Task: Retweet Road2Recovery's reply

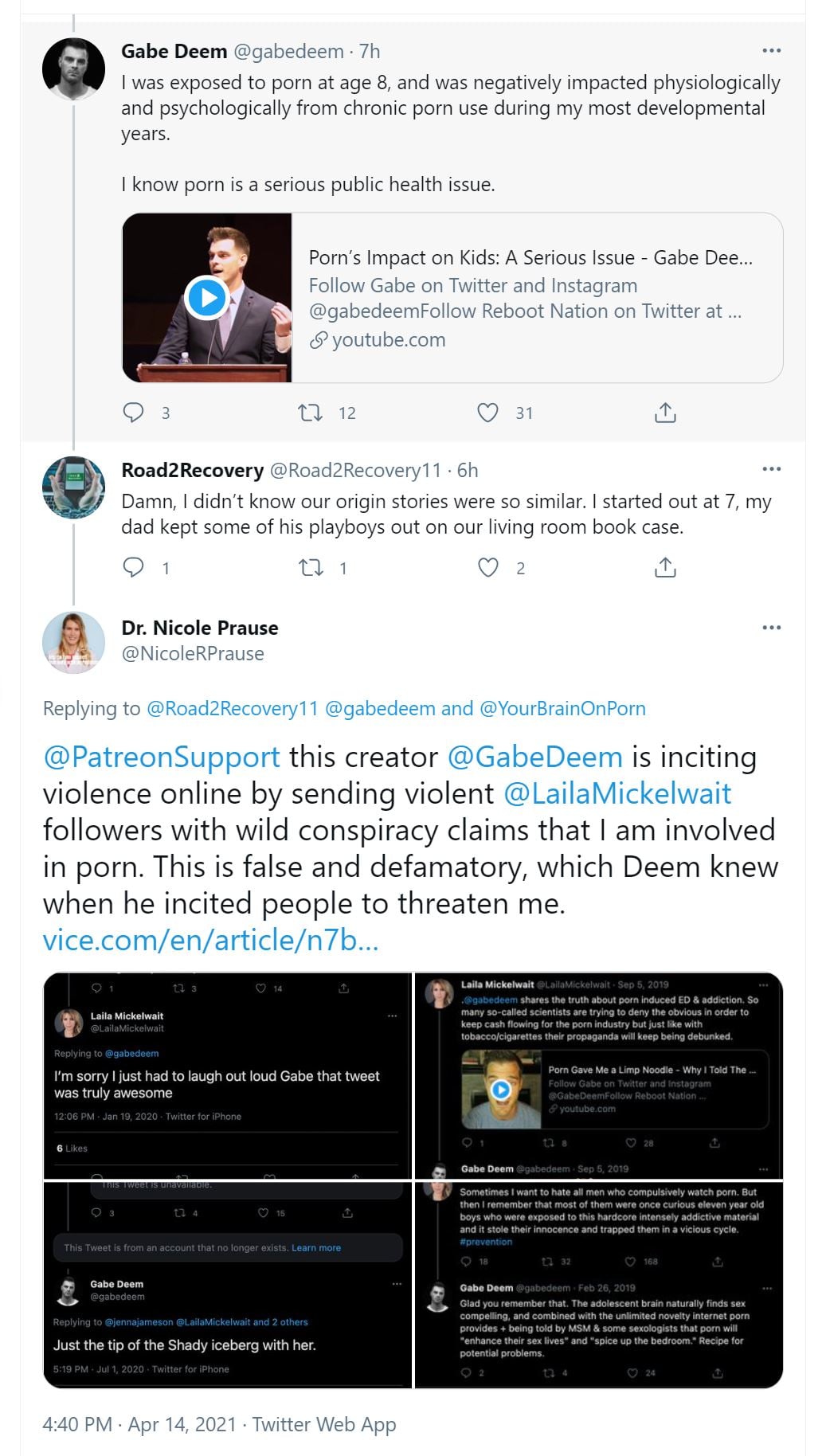Action: pyautogui.click(x=310, y=567)
